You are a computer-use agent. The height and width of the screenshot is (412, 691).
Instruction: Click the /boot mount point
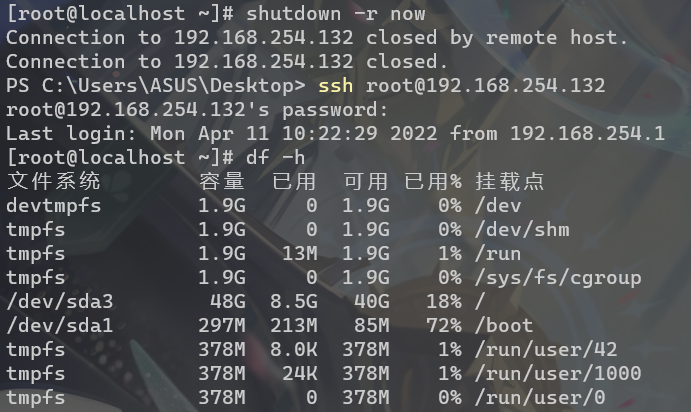[x=504, y=326]
